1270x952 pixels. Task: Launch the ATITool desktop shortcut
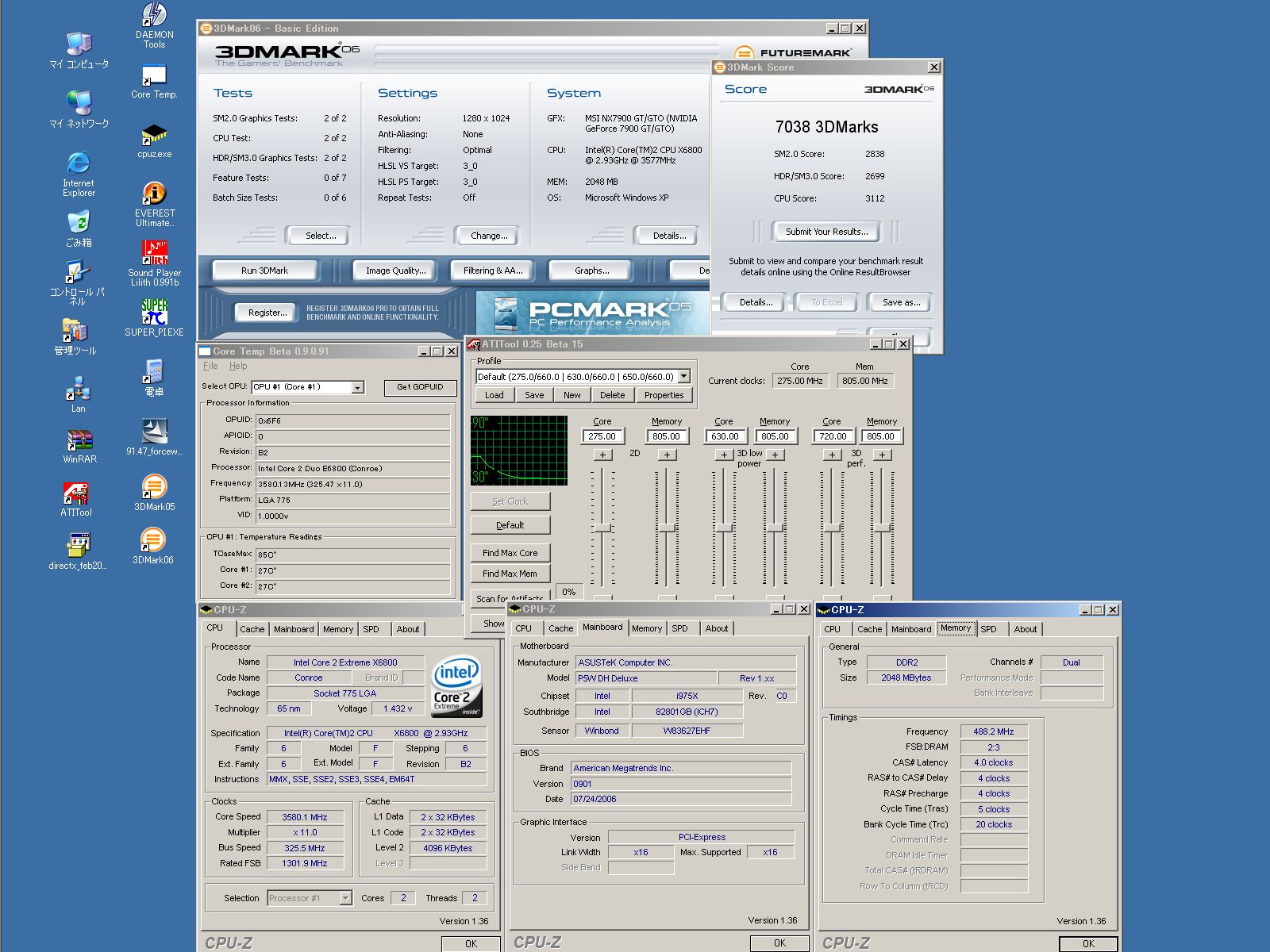[76, 493]
